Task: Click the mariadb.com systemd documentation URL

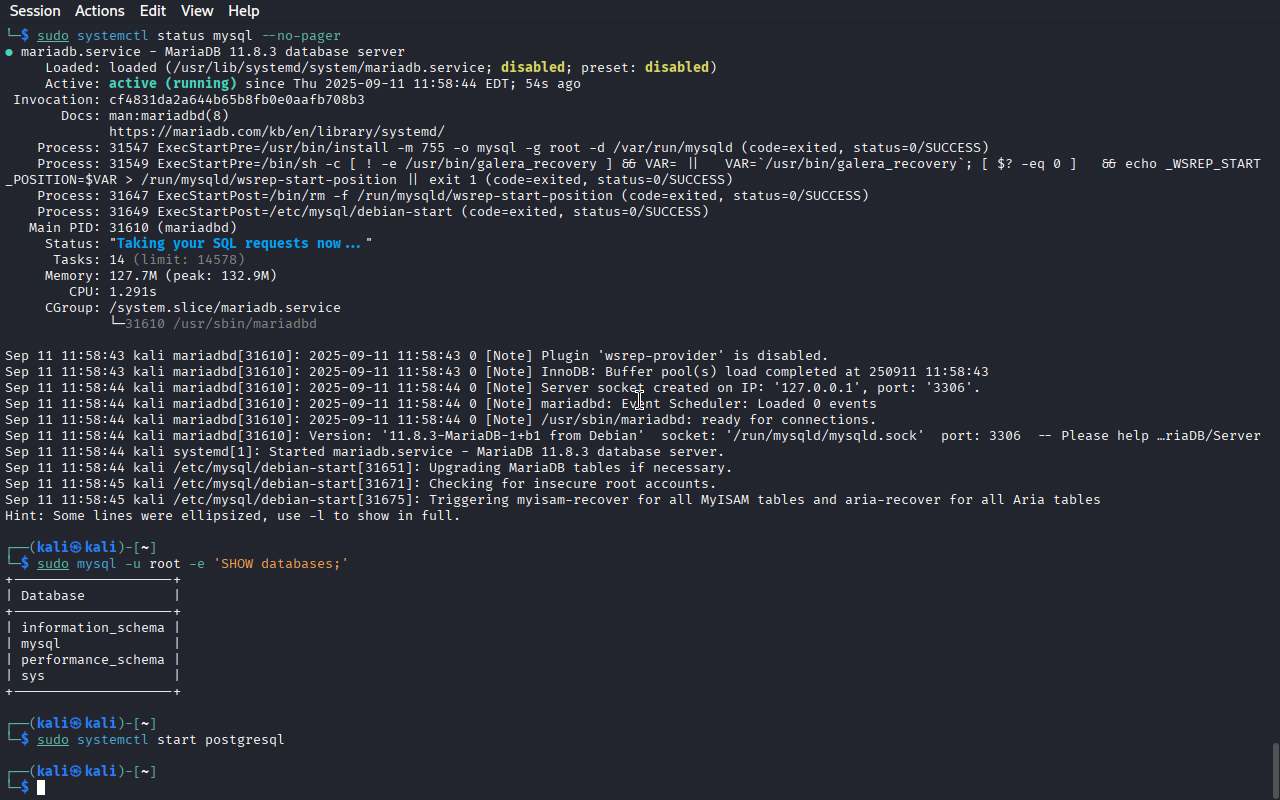Action: [x=277, y=132]
